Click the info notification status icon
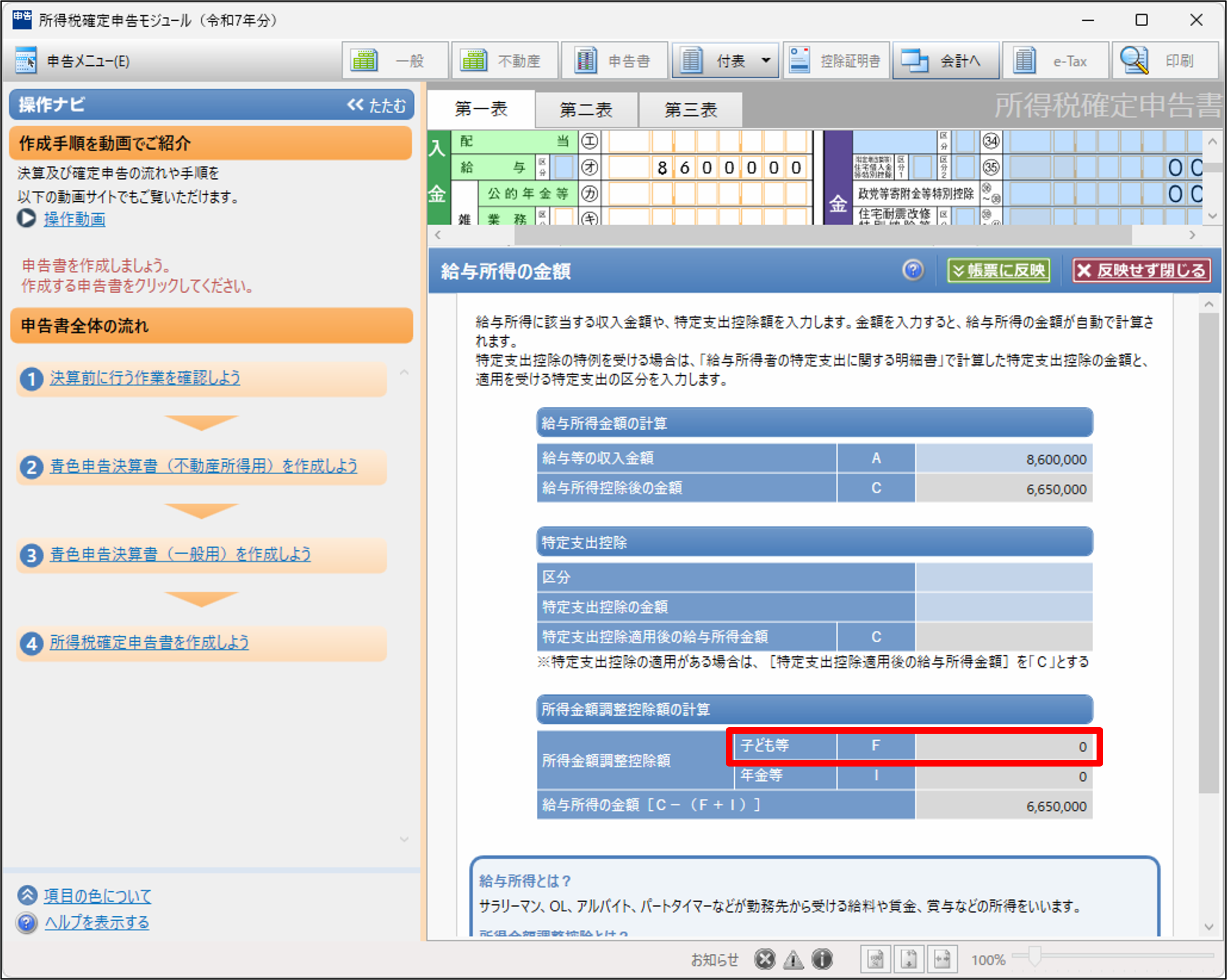The height and width of the screenshot is (980, 1227). 822,959
